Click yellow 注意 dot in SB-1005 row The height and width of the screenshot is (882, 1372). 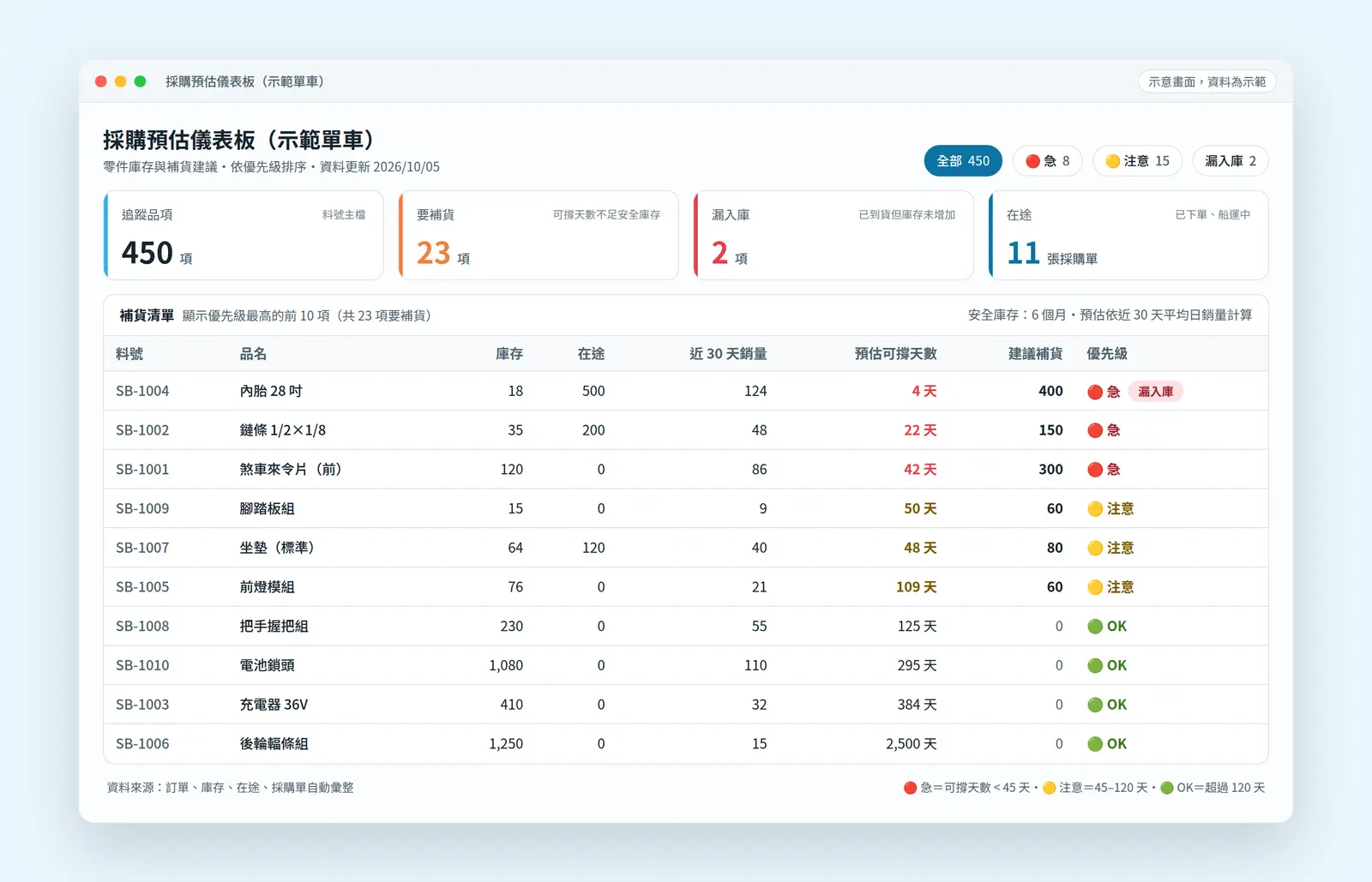(1095, 587)
